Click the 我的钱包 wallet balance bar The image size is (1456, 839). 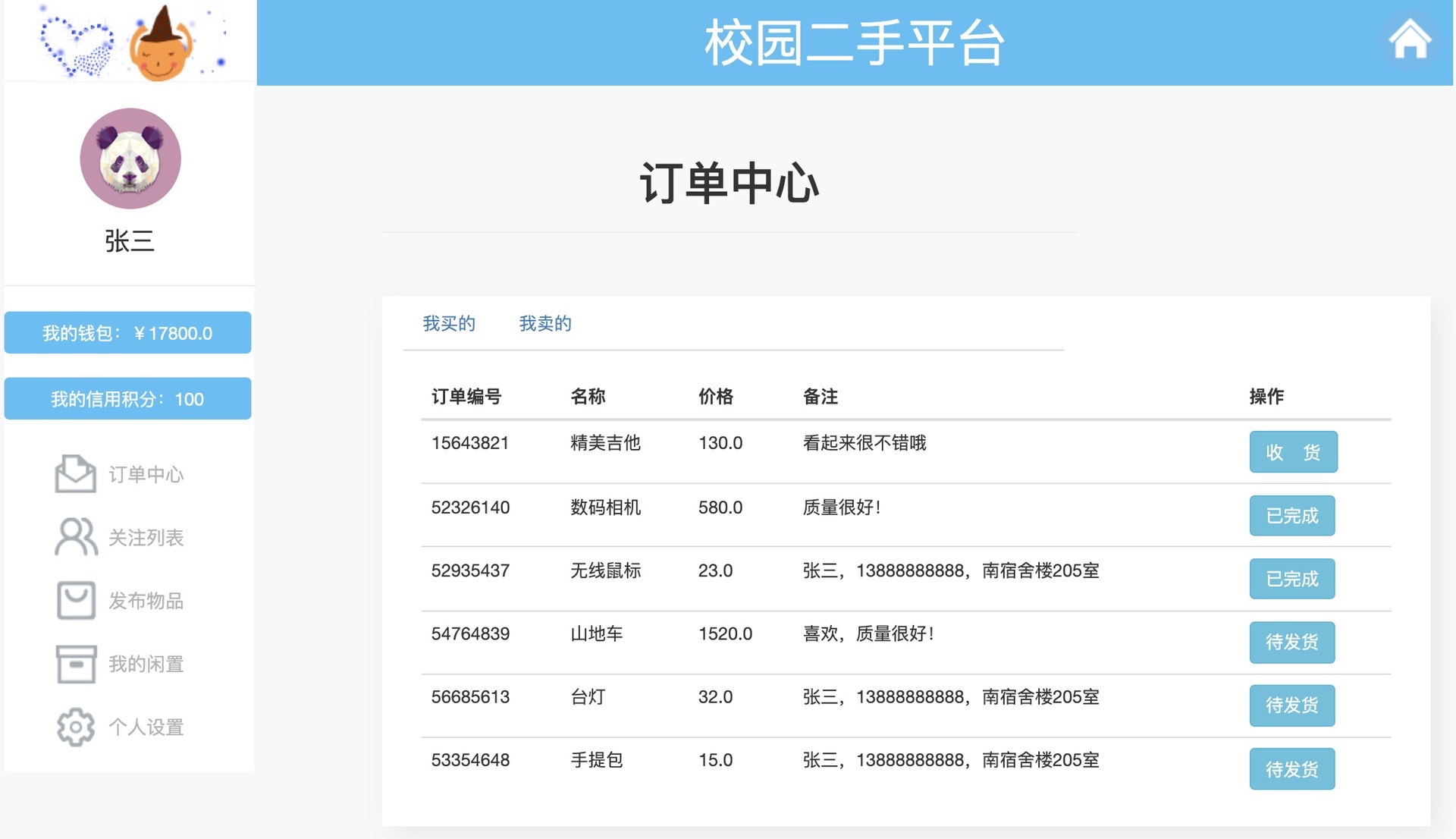[x=127, y=332]
